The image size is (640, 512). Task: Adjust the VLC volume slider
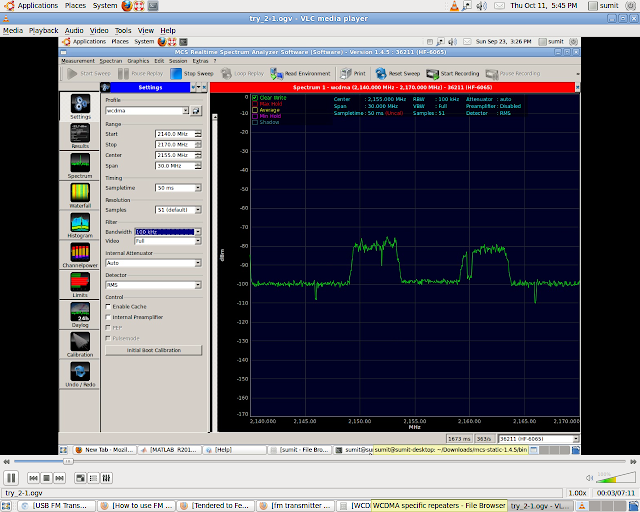pyautogui.click(x=616, y=477)
